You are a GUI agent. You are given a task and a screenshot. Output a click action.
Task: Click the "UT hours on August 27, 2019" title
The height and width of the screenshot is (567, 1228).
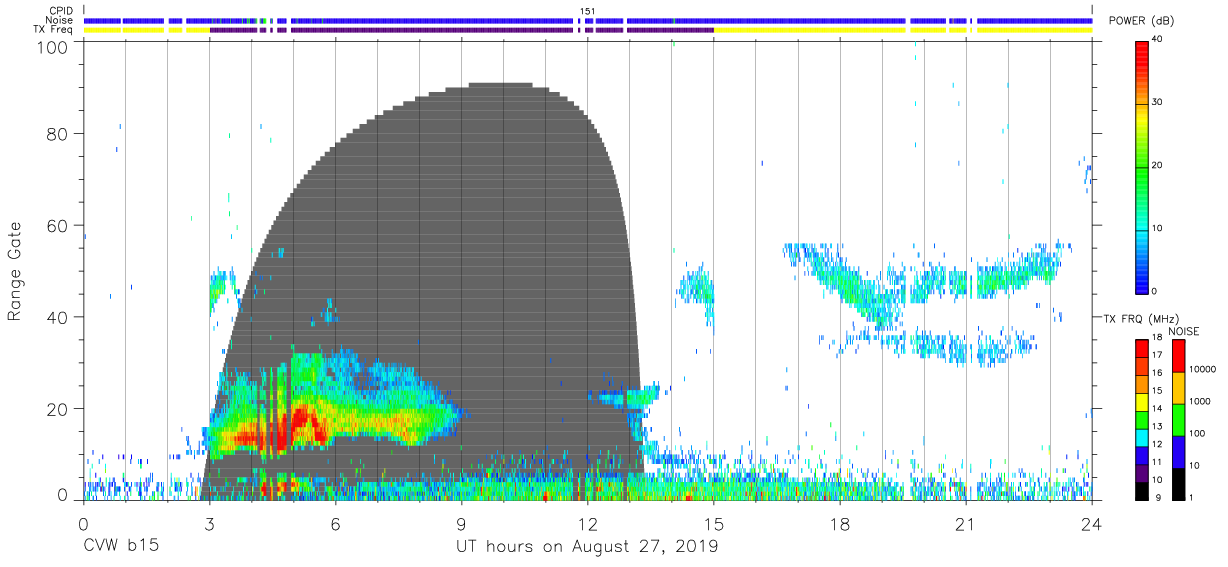(587, 546)
